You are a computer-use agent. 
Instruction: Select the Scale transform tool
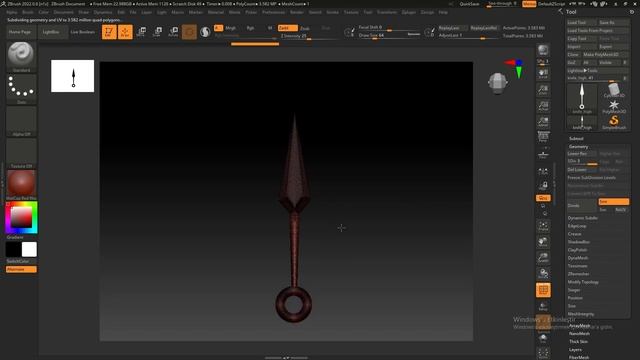[x=157, y=32]
